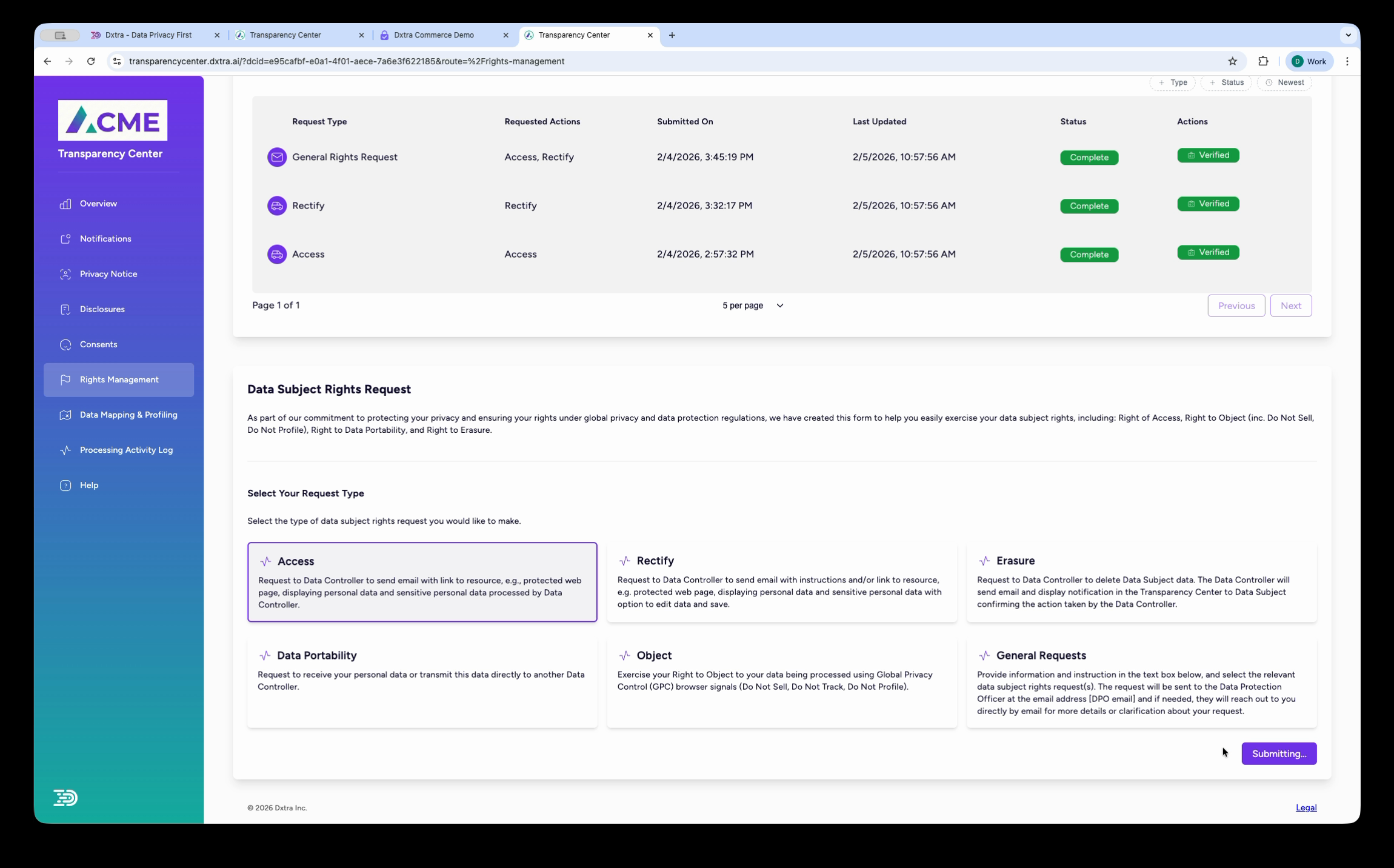Toggle the Type filter chip
This screenshot has width=1394, height=868.
point(1172,82)
